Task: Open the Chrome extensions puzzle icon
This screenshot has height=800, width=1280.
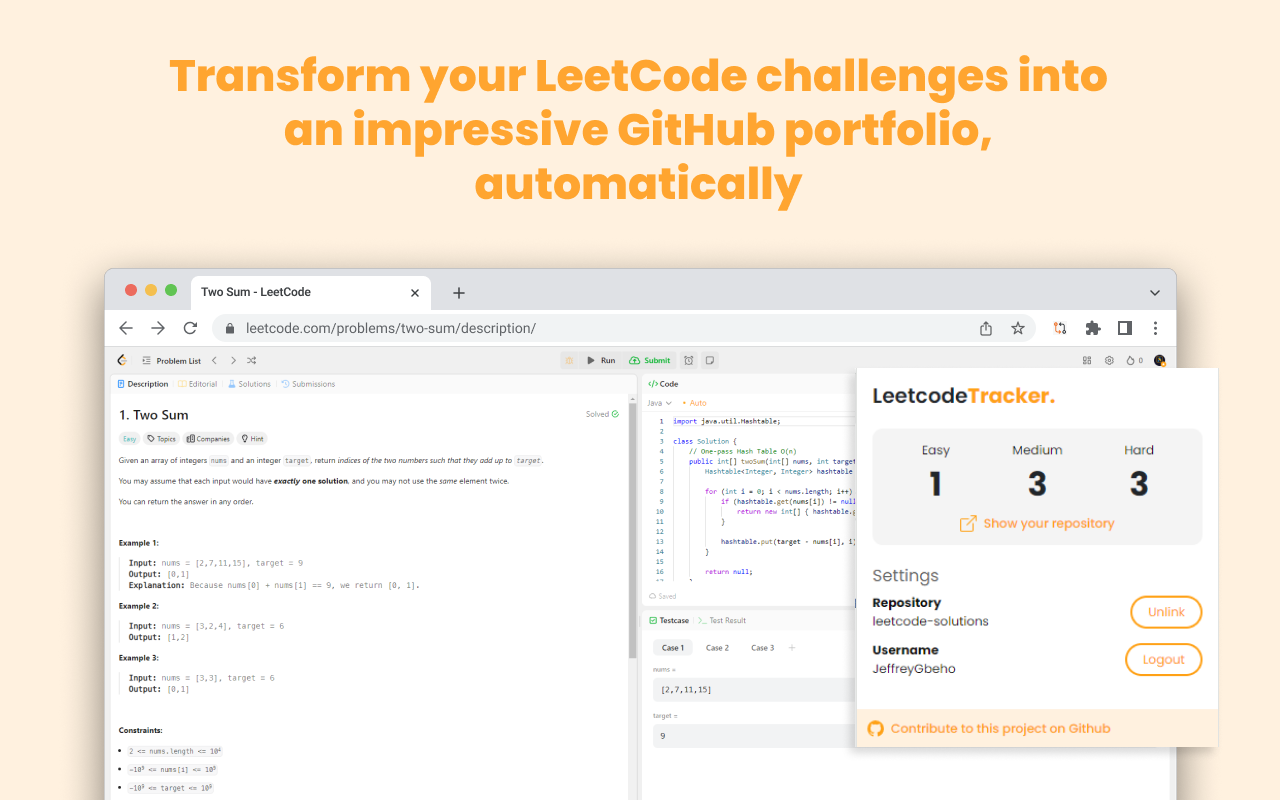Action: 1092,327
